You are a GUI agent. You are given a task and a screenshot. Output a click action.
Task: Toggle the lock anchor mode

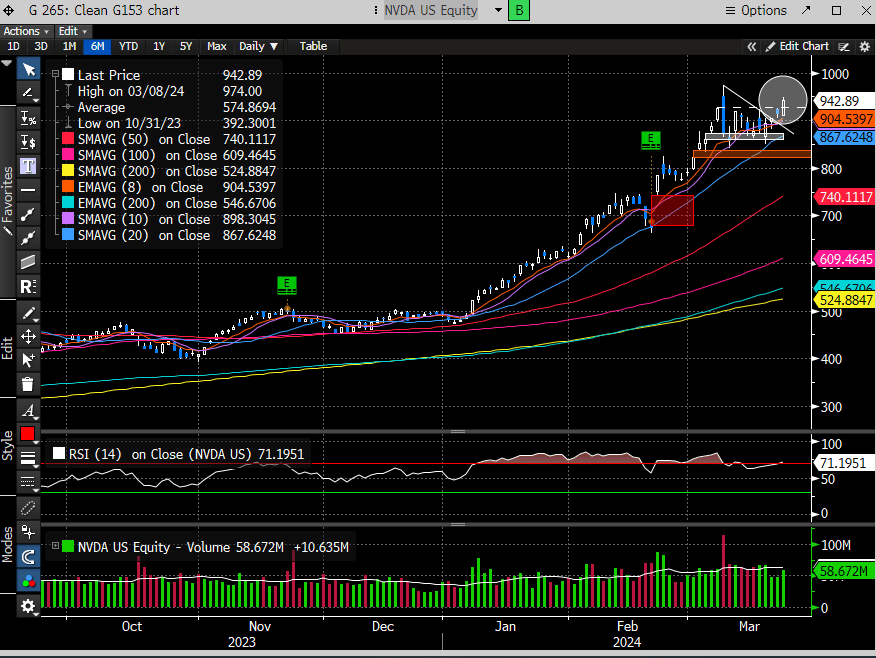pos(28,531)
